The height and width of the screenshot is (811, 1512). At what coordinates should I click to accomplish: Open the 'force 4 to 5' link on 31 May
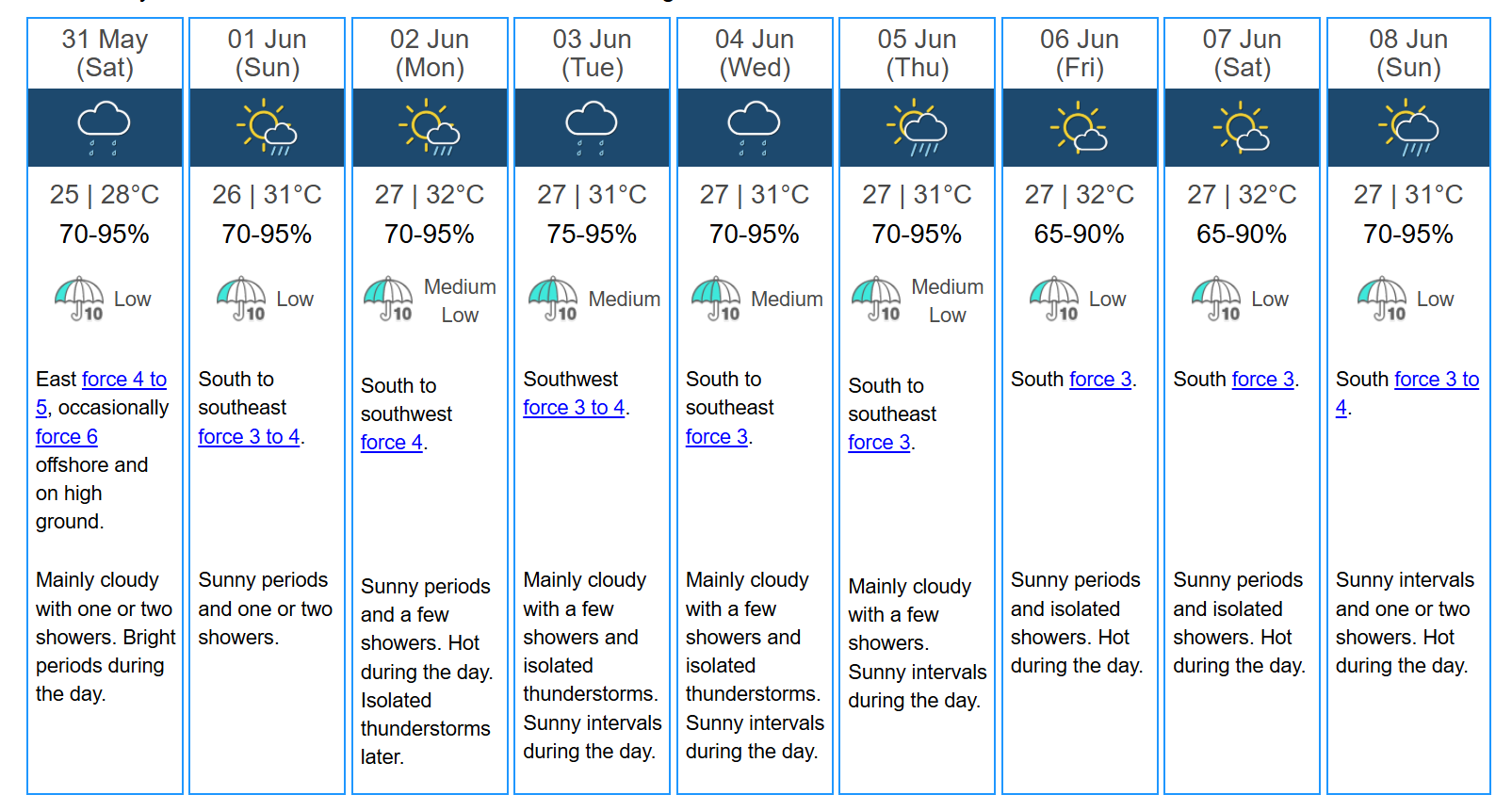tap(101, 393)
